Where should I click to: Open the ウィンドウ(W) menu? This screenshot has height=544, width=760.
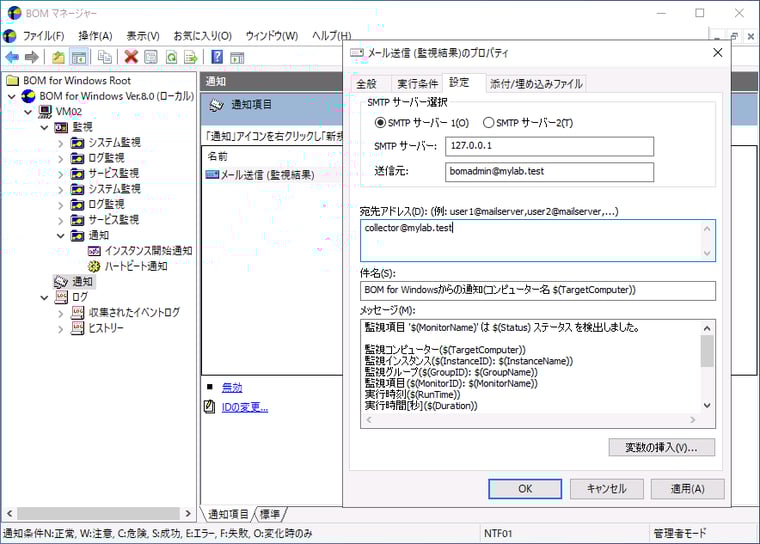[271, 36]
